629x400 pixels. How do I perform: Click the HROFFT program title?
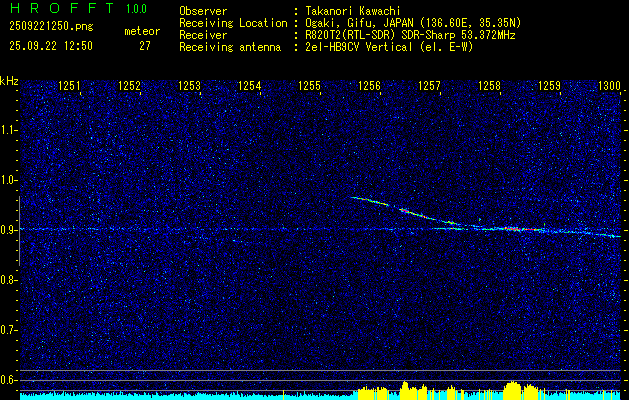62,8
